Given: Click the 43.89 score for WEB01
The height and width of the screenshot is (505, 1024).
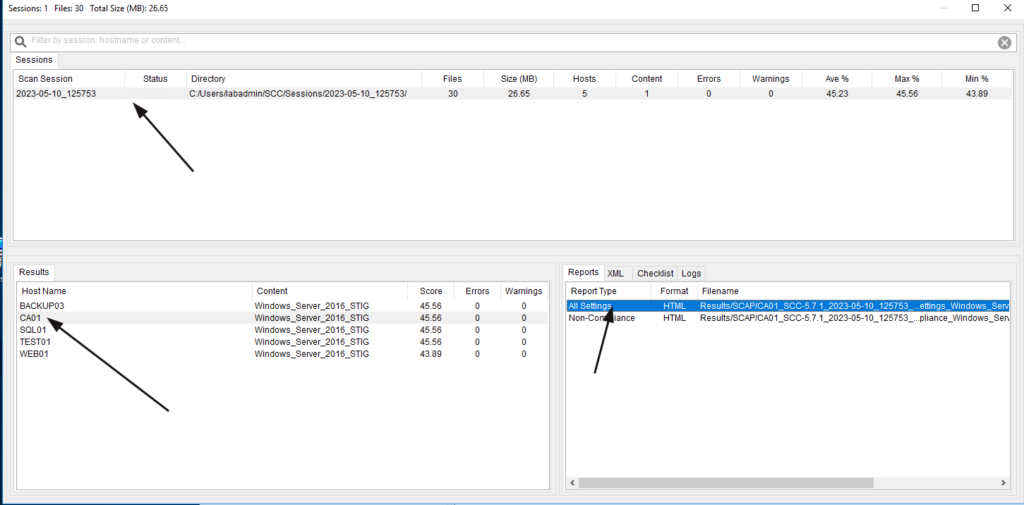Looking at the screenshot, I should pos(431,353).
